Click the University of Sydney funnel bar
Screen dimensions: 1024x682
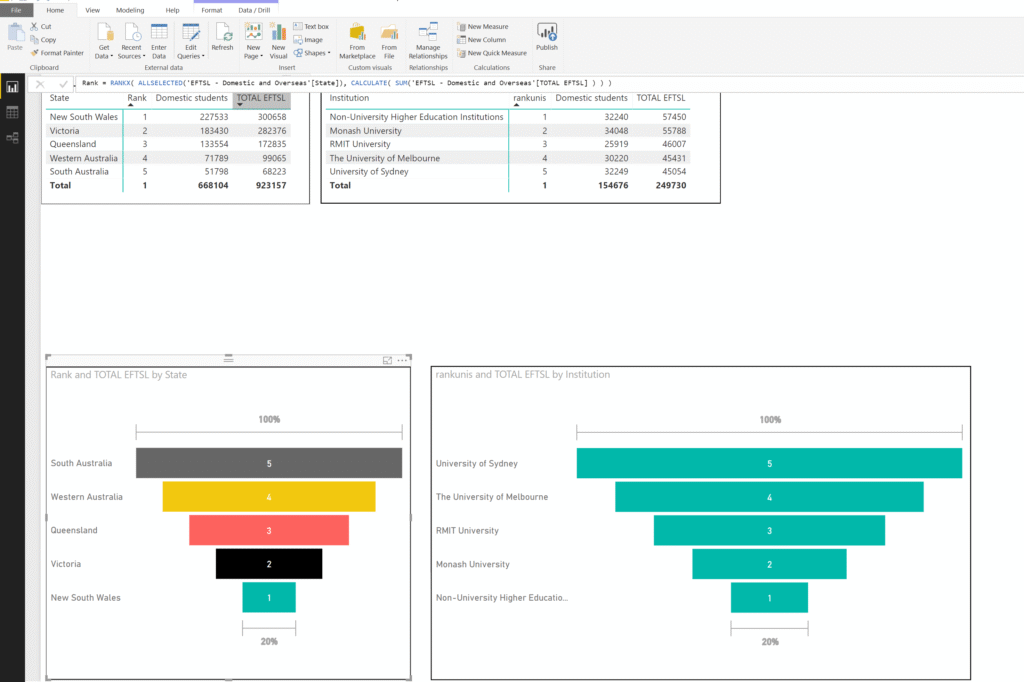(x=769, y=463)
